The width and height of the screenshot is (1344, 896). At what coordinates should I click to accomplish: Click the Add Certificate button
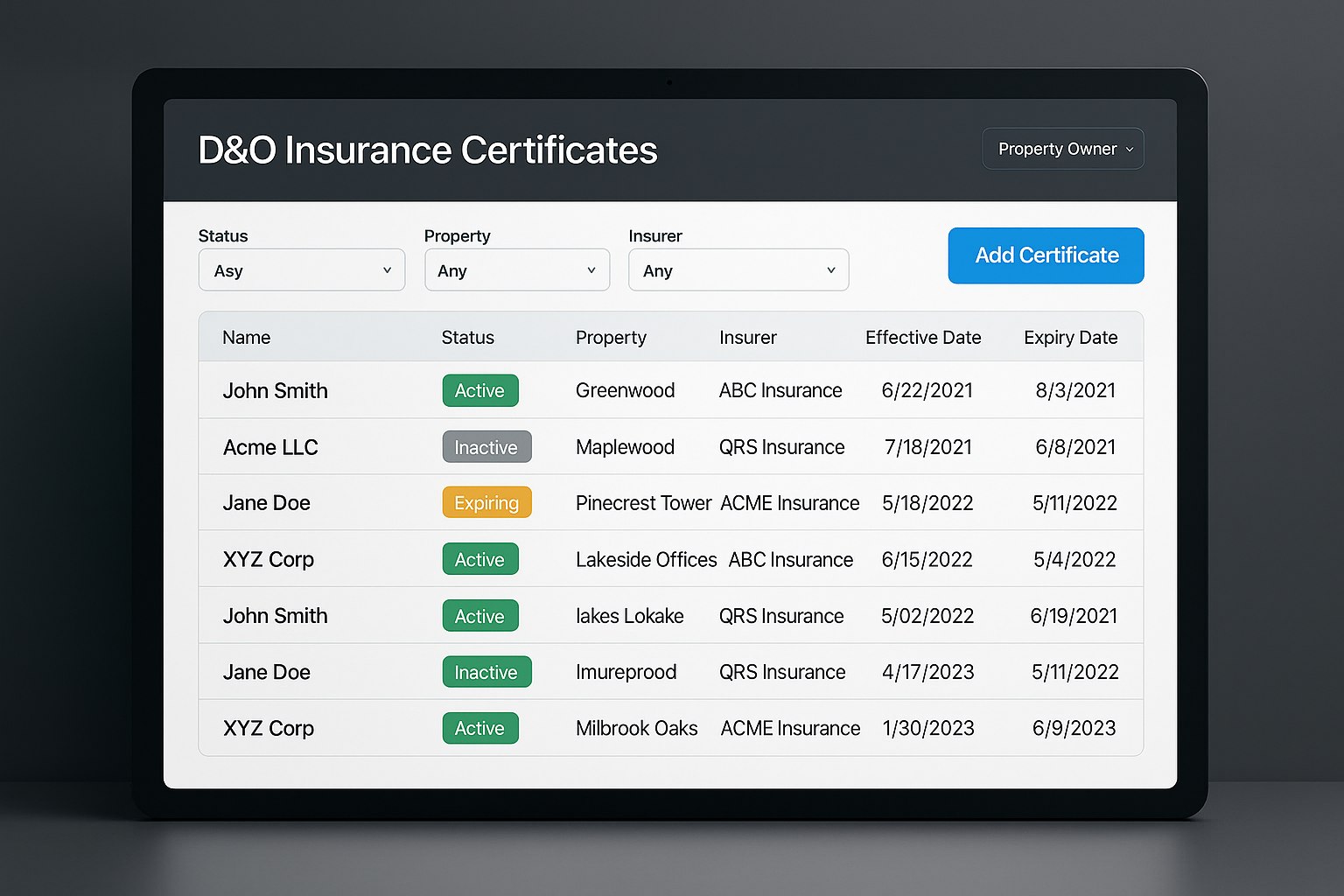(1046, 255)
